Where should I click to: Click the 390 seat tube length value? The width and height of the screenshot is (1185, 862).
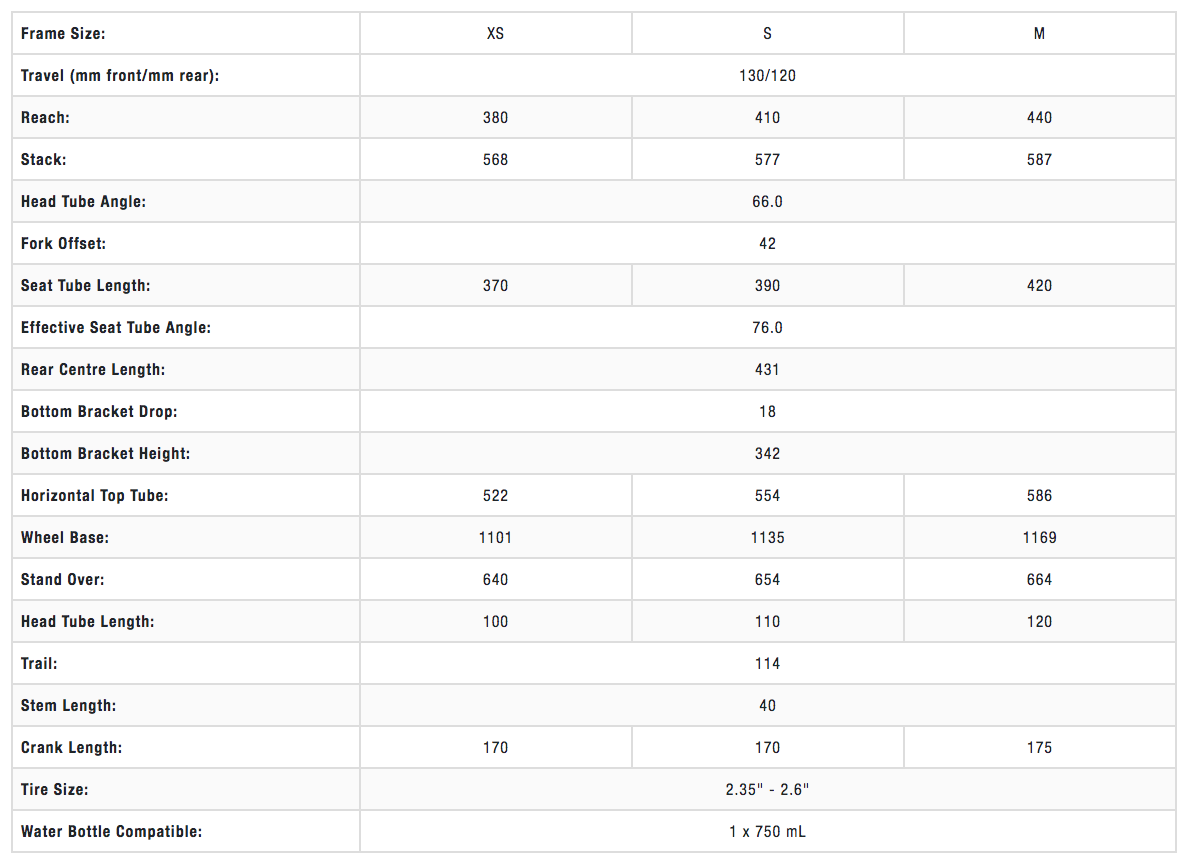[x=767, y=286]
